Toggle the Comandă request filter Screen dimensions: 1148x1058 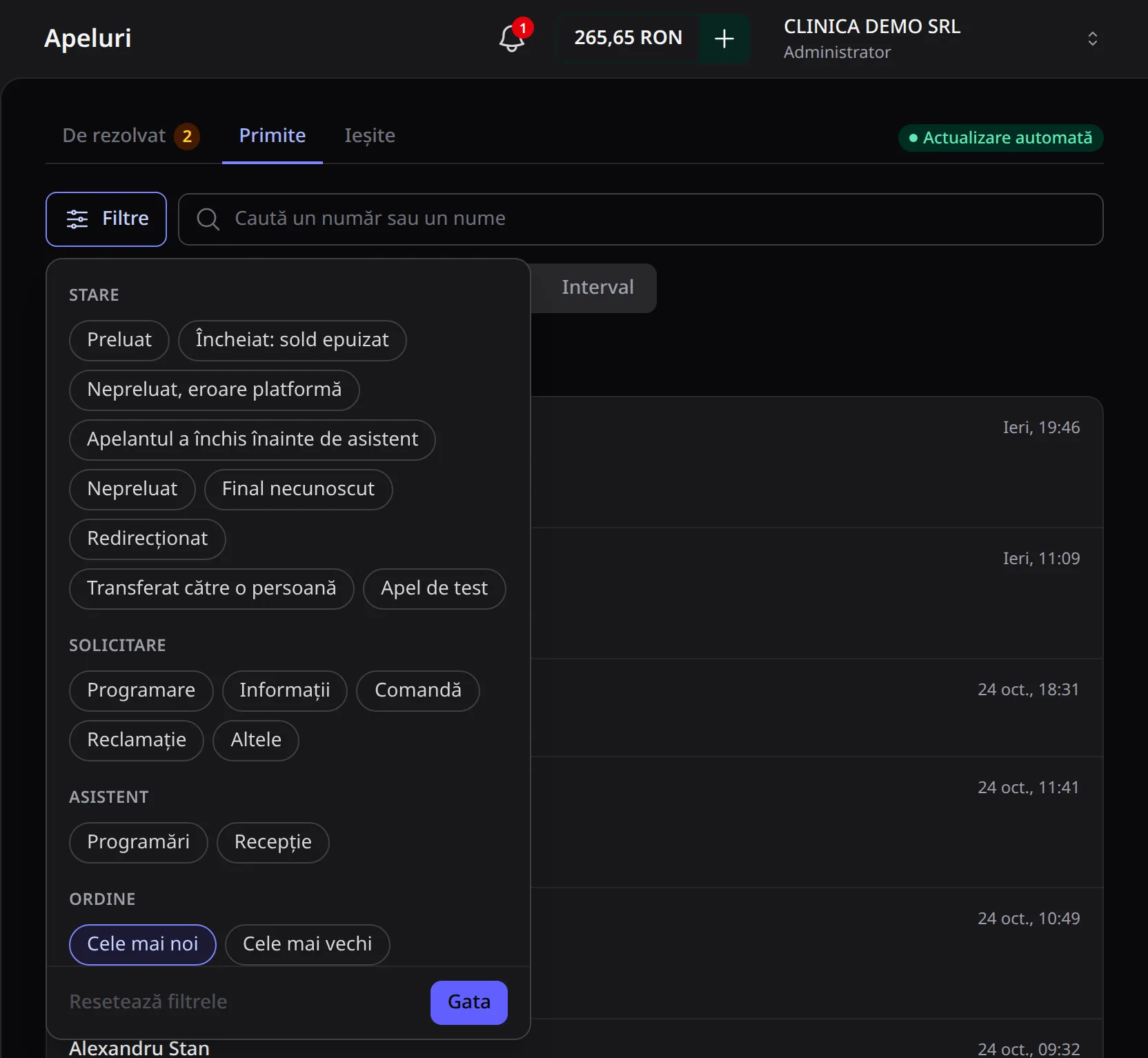418,690
